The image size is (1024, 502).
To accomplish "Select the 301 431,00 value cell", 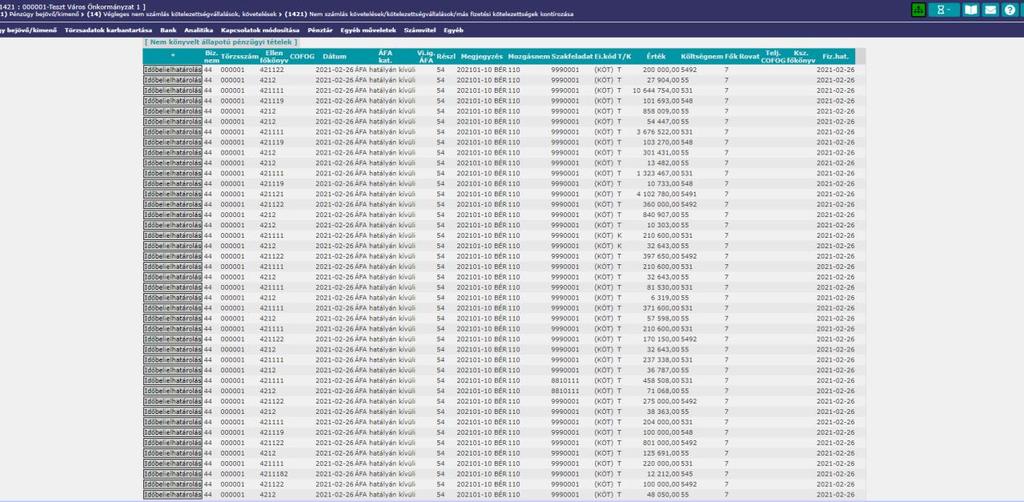I will point(662,152).
